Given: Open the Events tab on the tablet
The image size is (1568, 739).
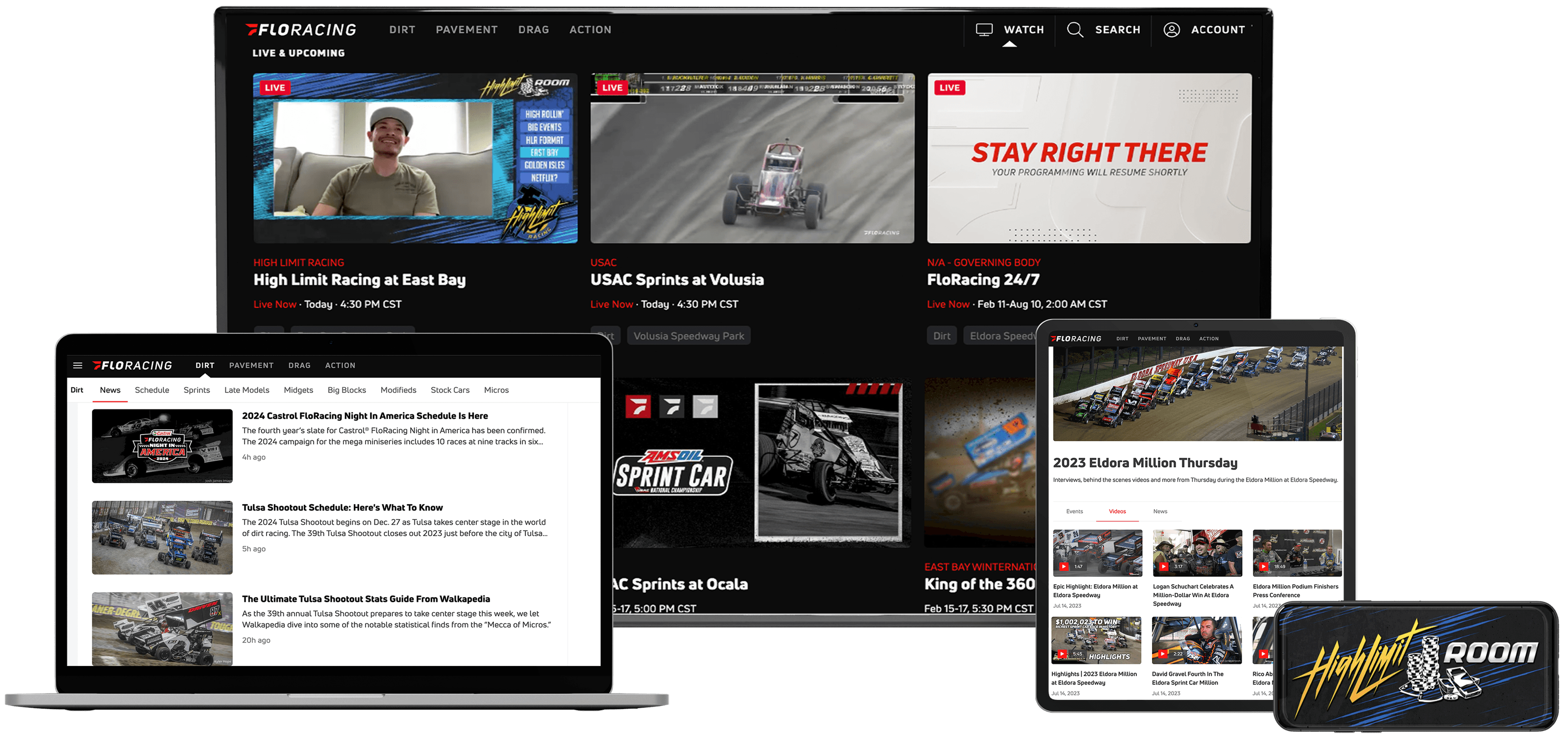Looking at the screenshot, I should point(1075,511).
